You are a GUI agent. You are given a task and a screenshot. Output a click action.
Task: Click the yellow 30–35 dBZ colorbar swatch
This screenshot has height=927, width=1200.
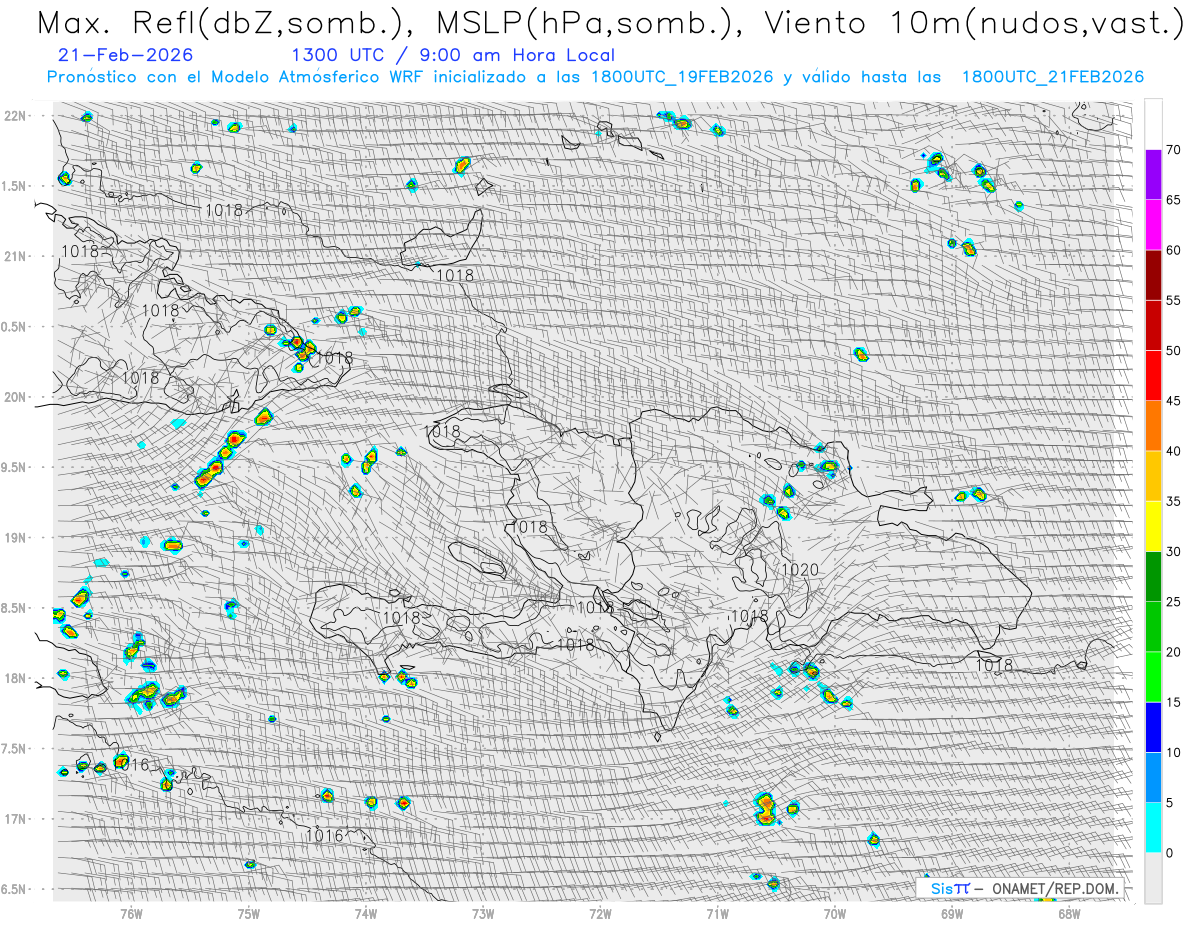click(1153, 526)
